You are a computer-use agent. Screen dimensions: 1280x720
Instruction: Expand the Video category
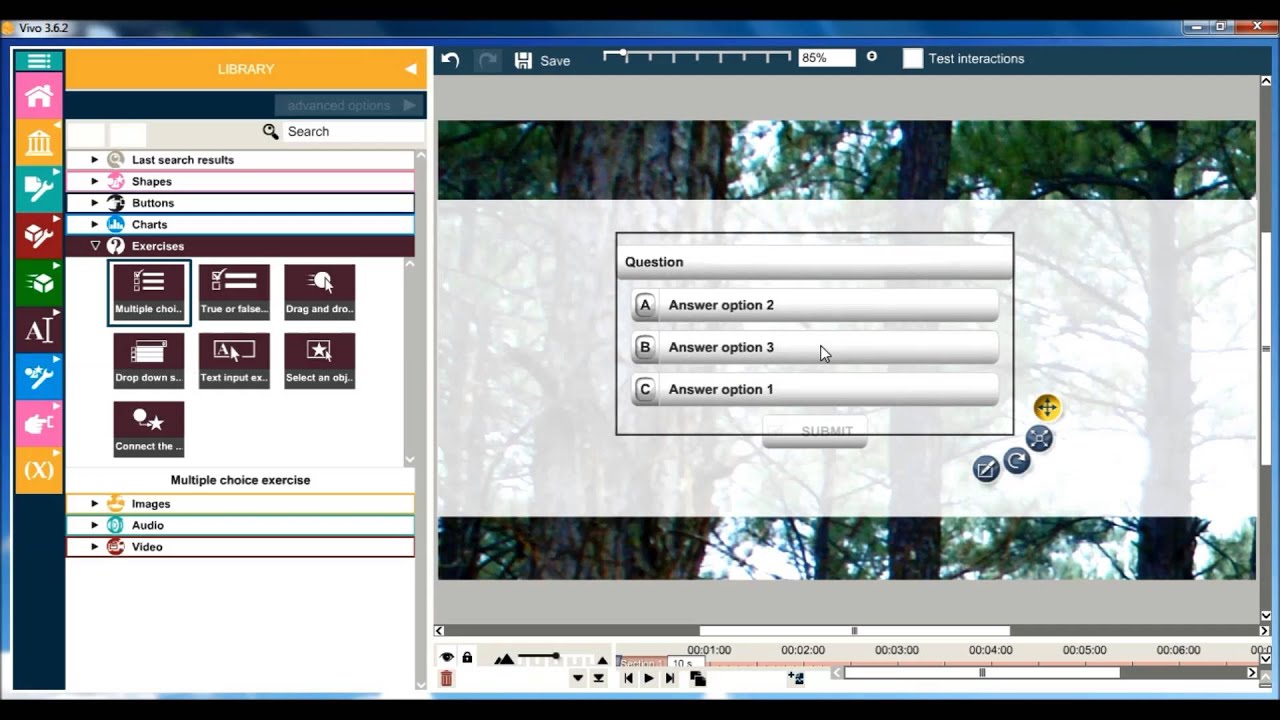[x=95, y=547]
